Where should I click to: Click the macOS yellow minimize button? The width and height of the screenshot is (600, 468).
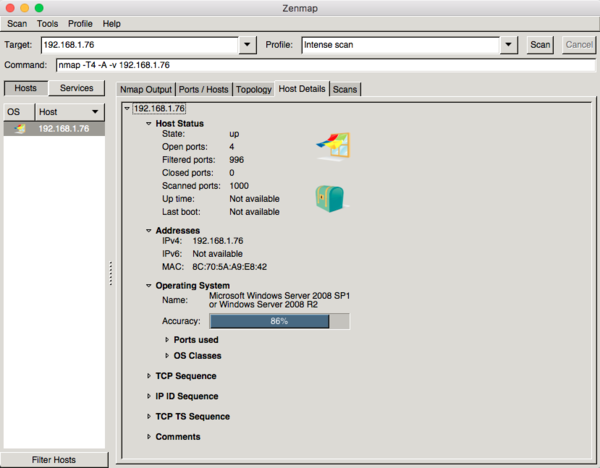click(x=24, y=8)
